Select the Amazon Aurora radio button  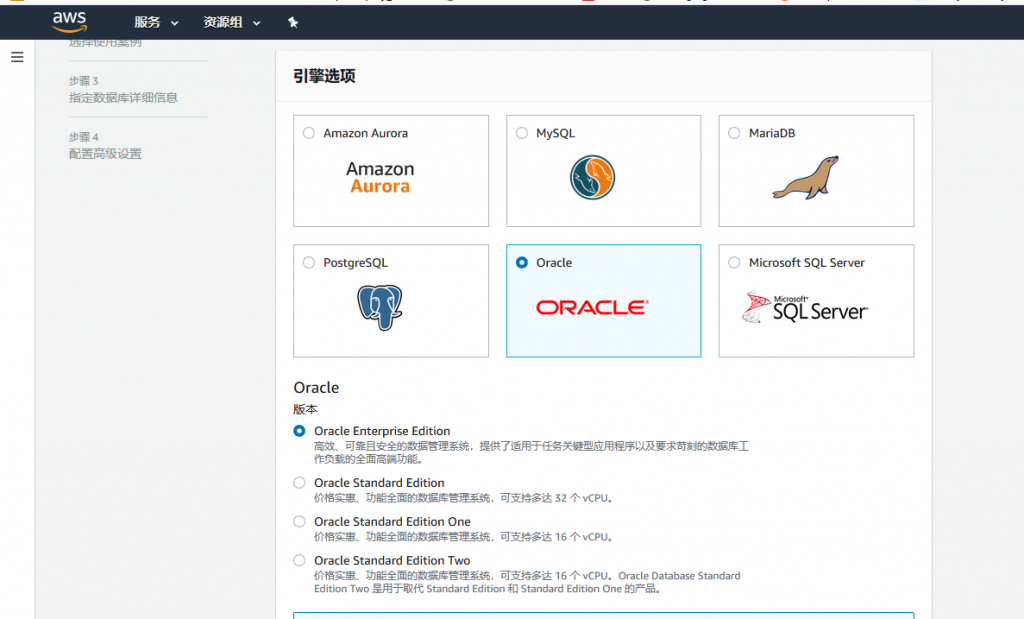[308, 133]
